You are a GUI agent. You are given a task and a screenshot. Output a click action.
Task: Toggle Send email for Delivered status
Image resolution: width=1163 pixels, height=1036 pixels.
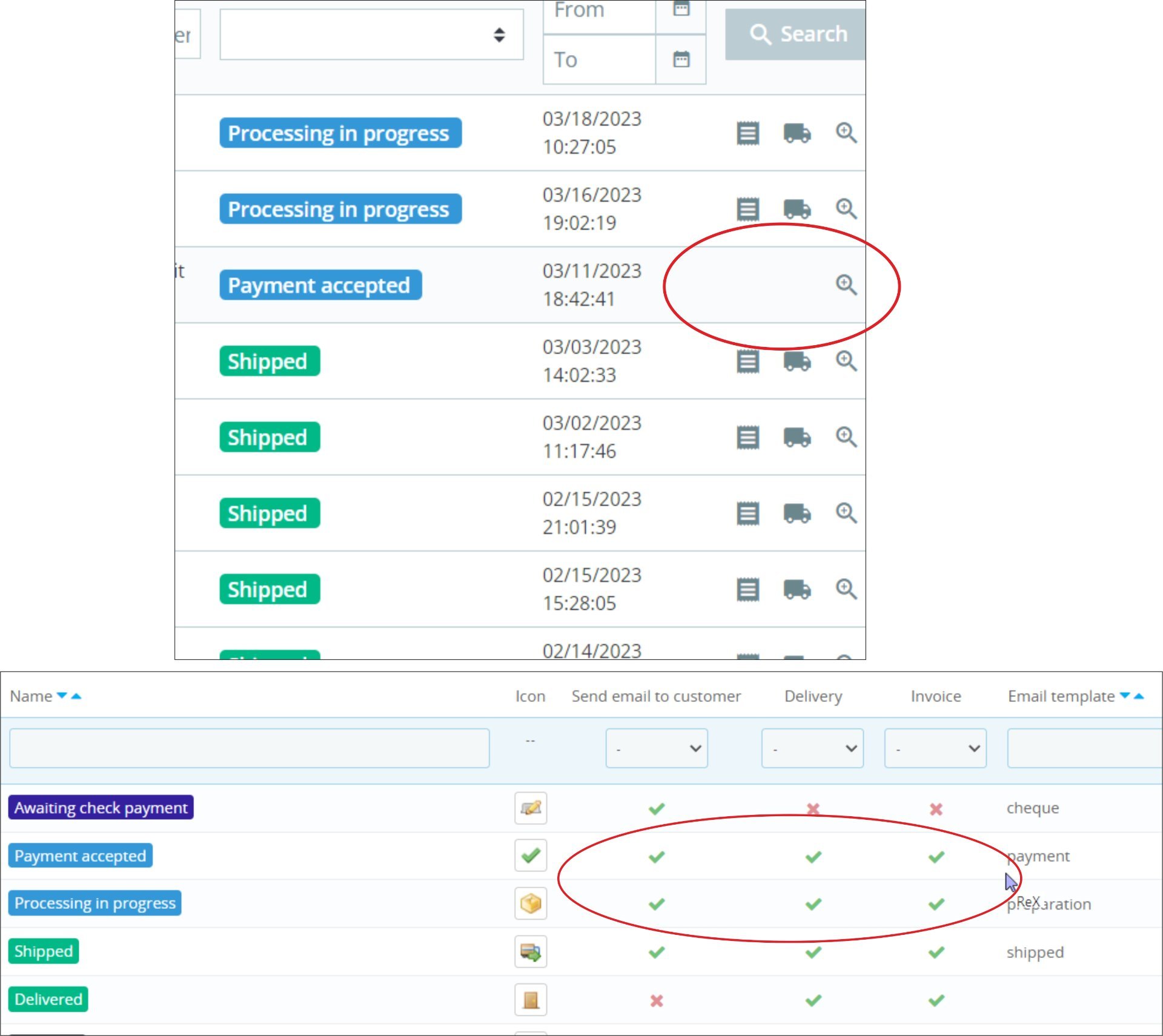point(657,1001)
